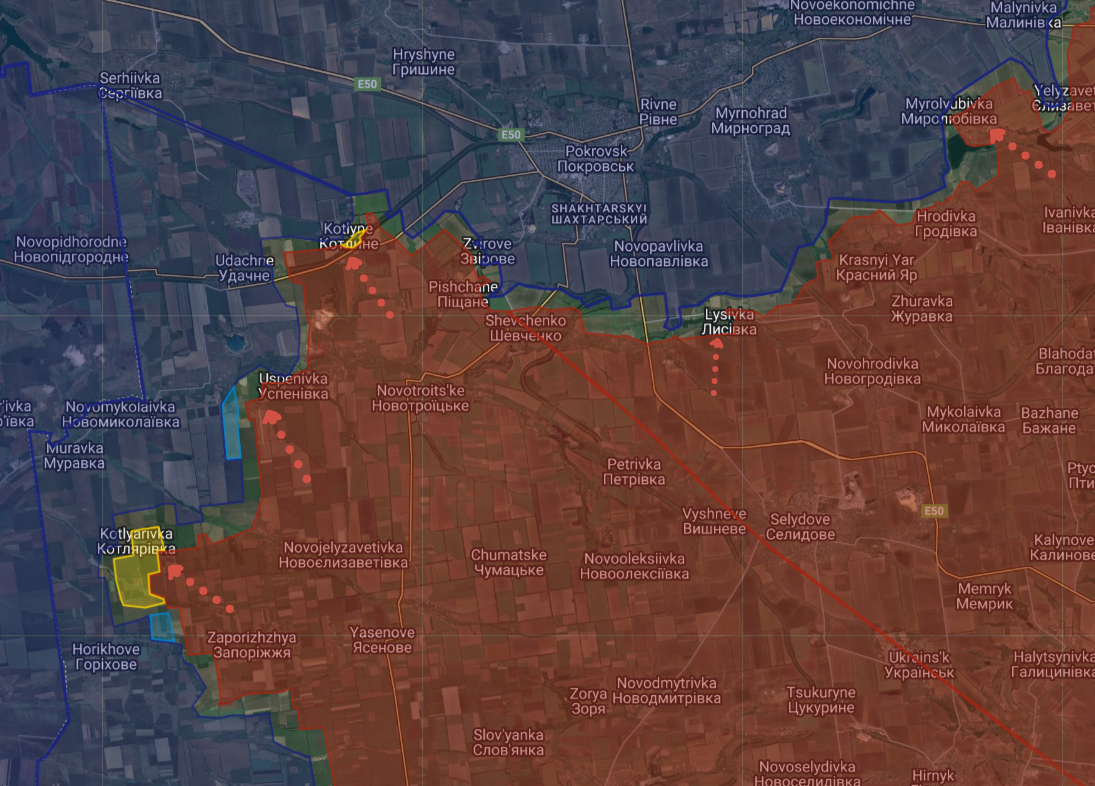The height and width of the screenshot is (786, 1095).
Task: Click the Slov'yanka label
Action: point(508,743)
